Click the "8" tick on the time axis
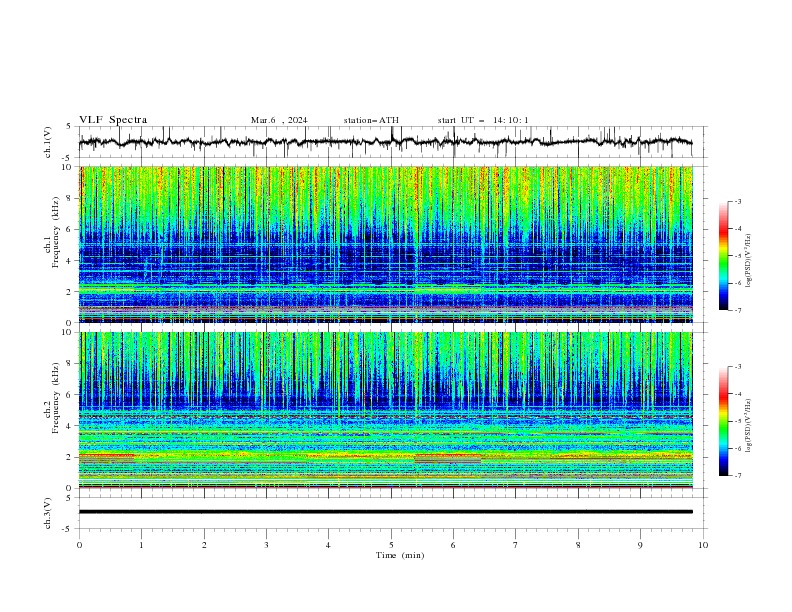Screen dimensions: 792x612 (x=578, y=545)
